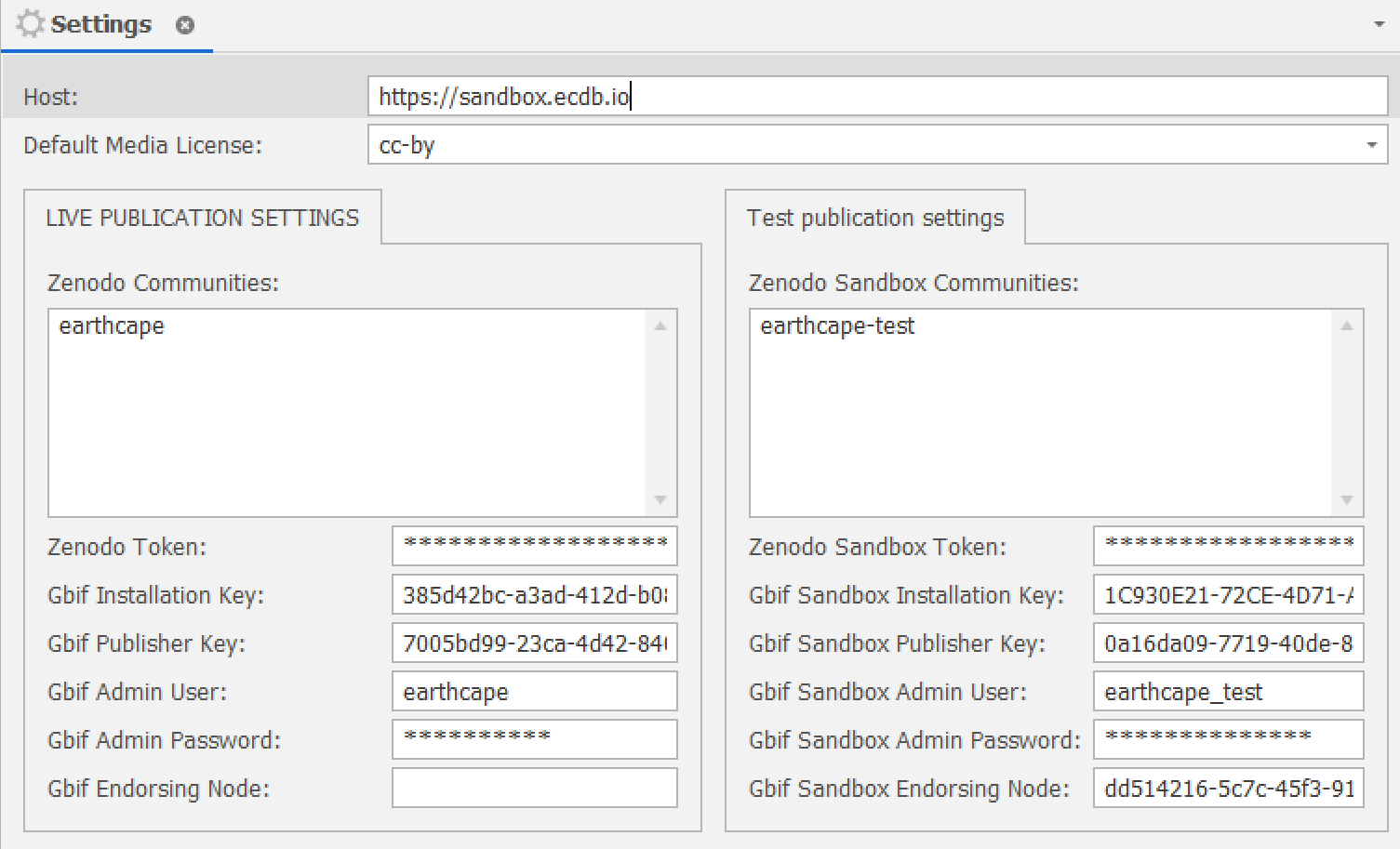
Task: Focus the Zenodo Sandbox Token field
Action: coord(1228,546)
